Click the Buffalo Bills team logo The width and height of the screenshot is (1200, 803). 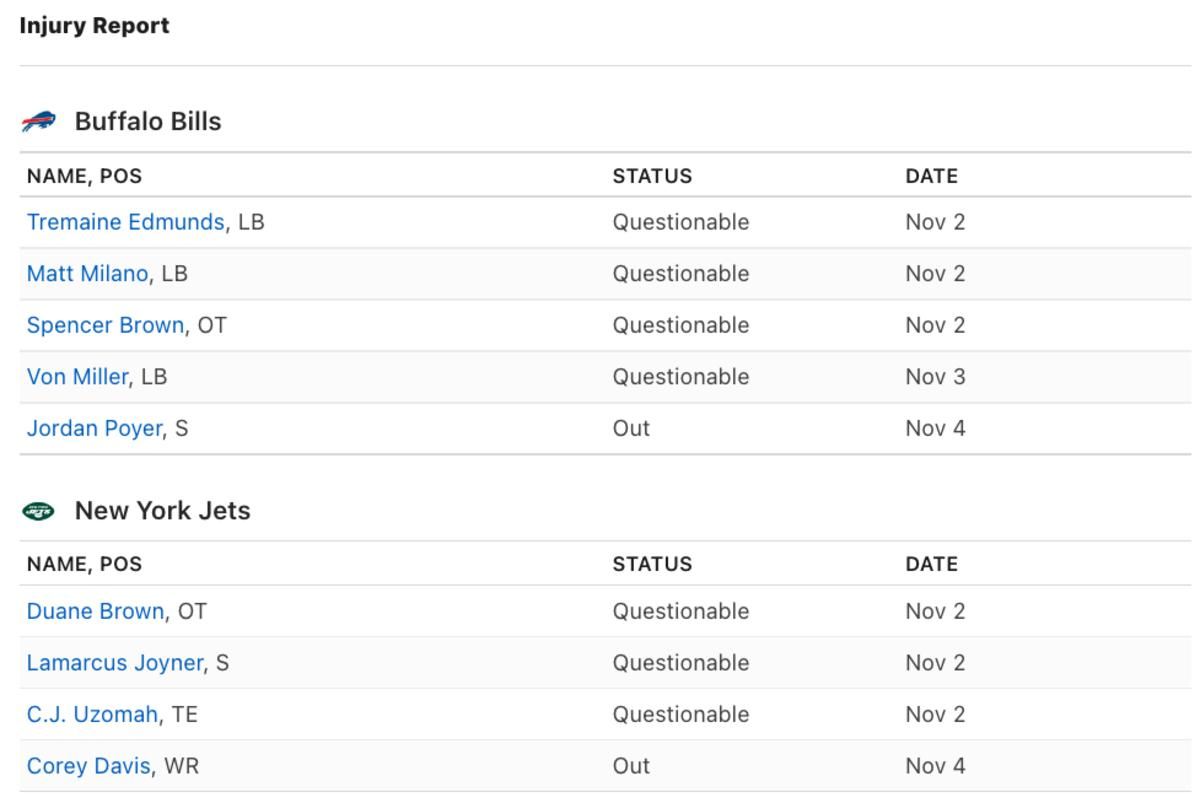point(39,122)
